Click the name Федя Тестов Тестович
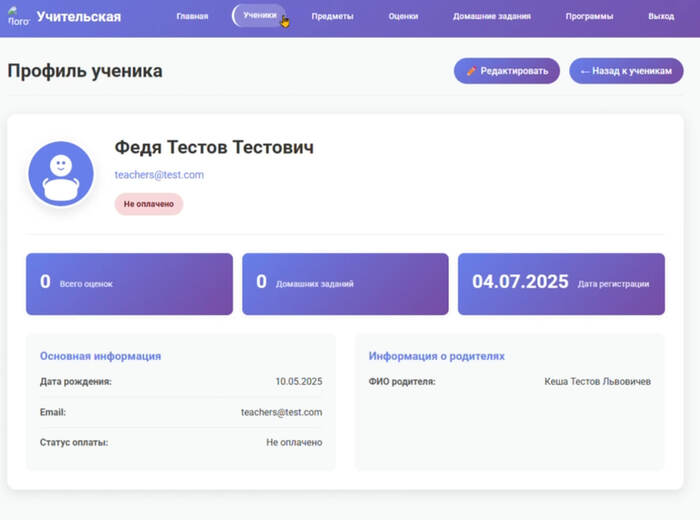Image resolution: width=700 pixels, height=520 pixels. 214,147
